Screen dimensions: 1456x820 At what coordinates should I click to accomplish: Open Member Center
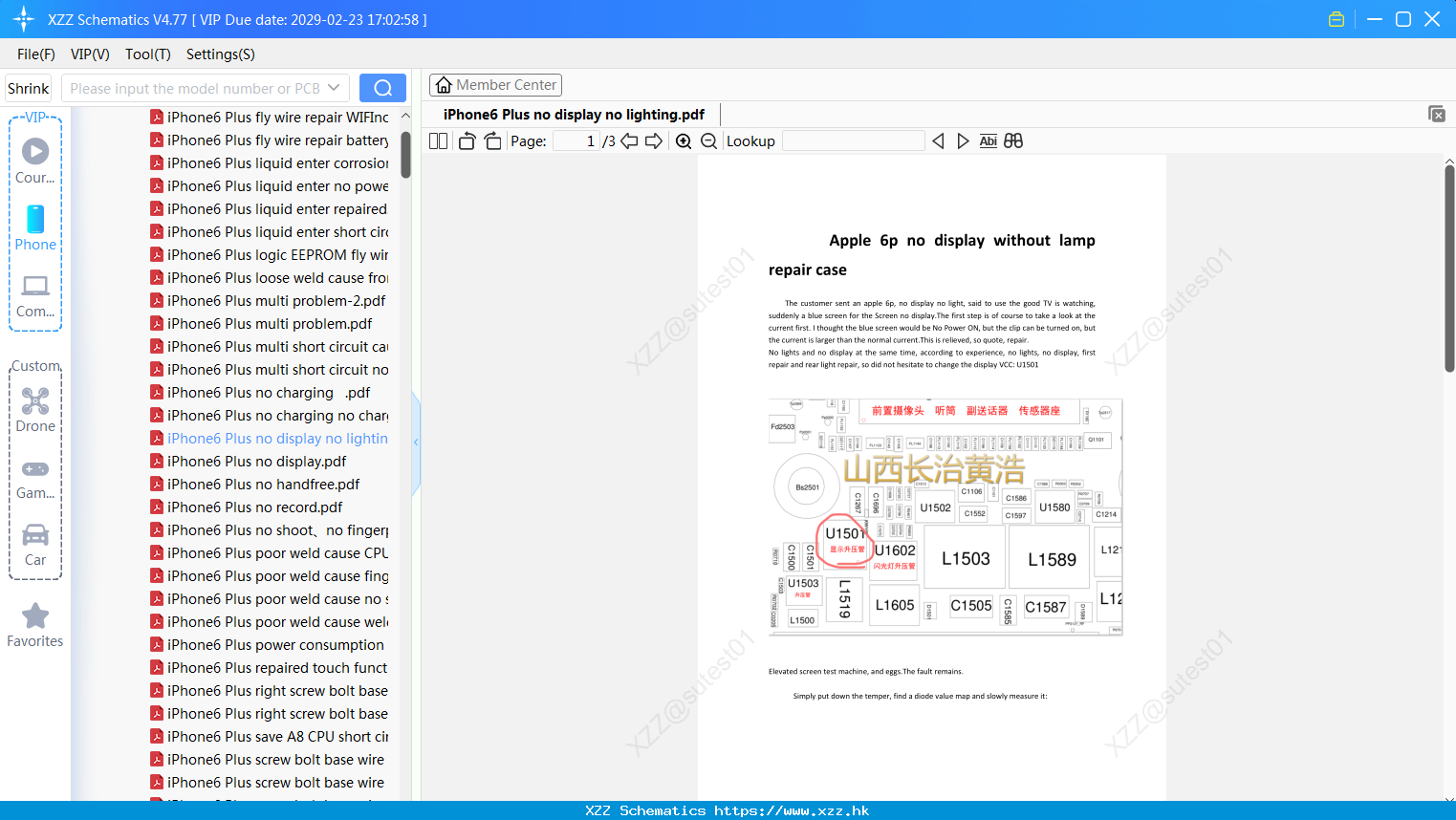tap(495, 85)
